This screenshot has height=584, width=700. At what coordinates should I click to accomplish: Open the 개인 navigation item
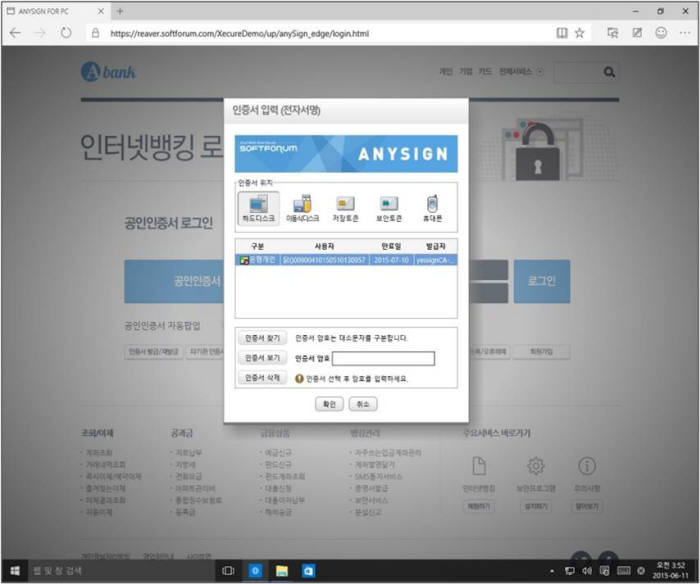446,72
